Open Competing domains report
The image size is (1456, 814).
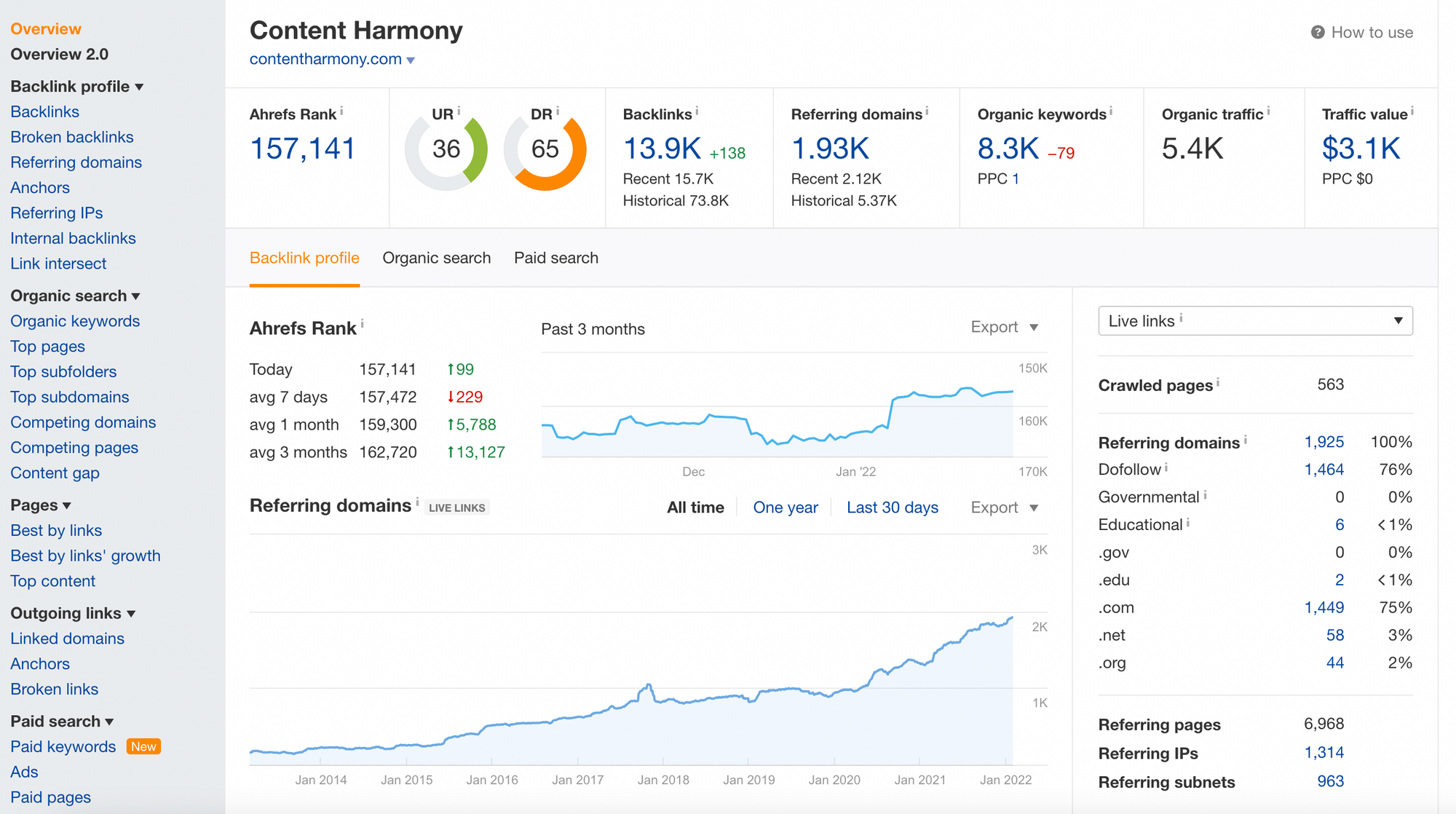pyautogui.click(x=83, y=422)
